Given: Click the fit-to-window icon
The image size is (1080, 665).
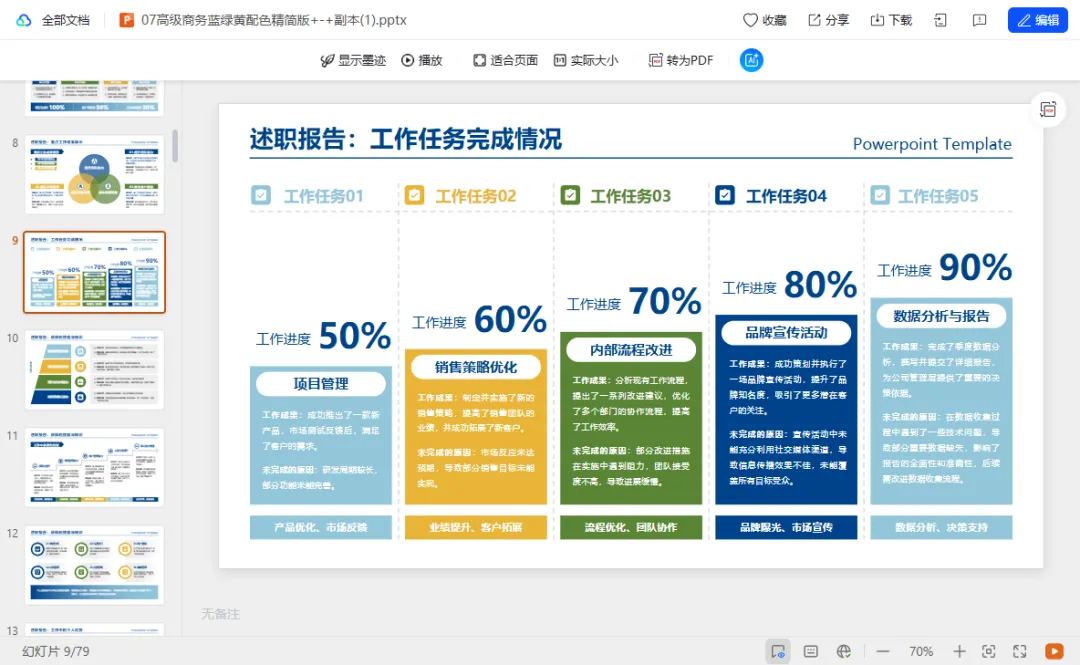Looking at the screenshot, I should tap(988, 651).
